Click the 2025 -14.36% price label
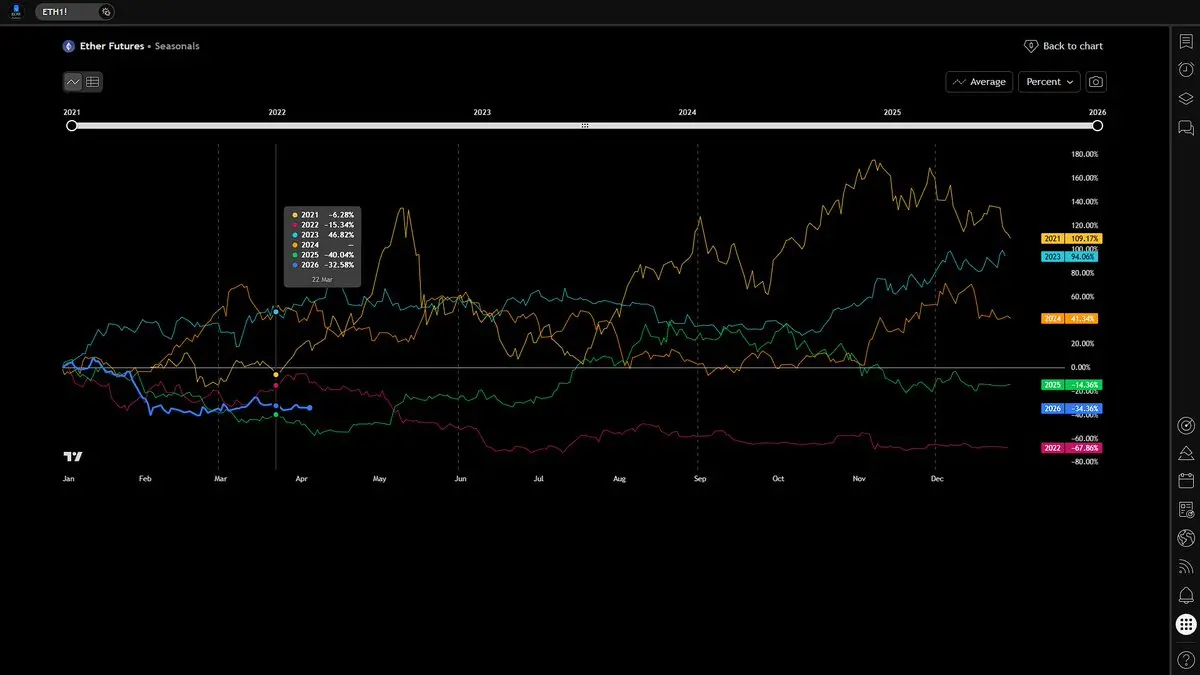The image size is (1200, 675). click(1071, 385)
